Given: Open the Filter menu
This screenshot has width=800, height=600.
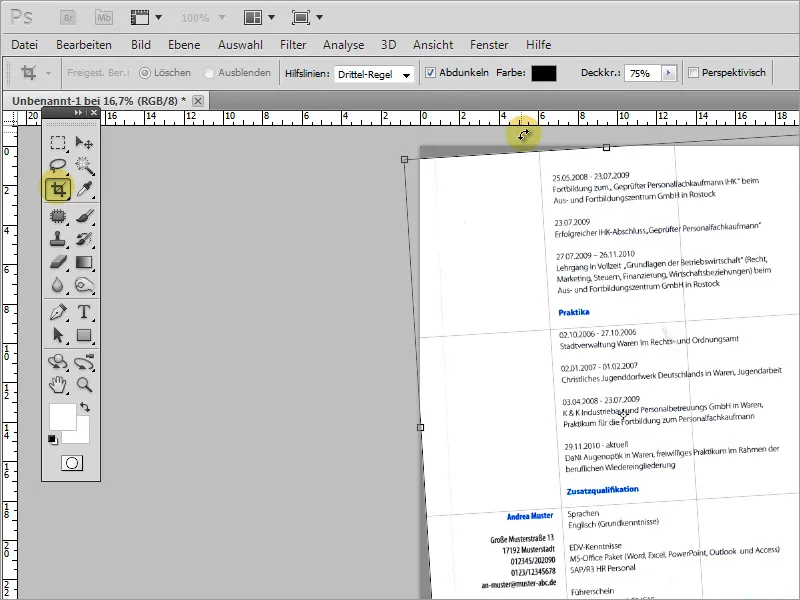Looking at the screenshot, I should 293,45.
